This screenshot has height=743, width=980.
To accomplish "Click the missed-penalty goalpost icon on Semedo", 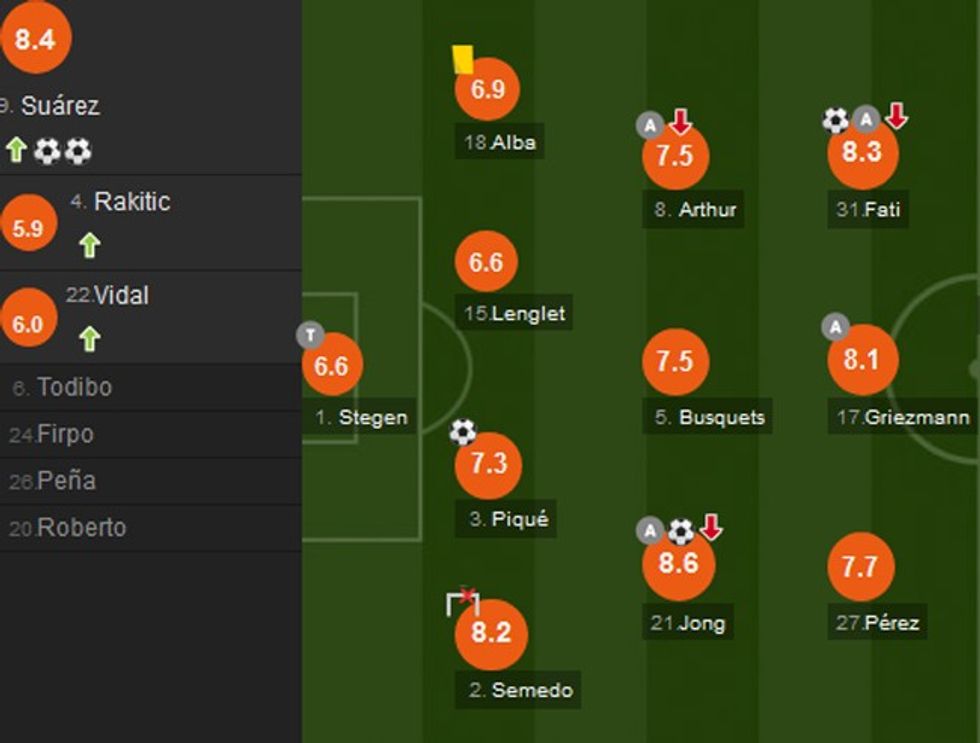I will tap(462, 602).
